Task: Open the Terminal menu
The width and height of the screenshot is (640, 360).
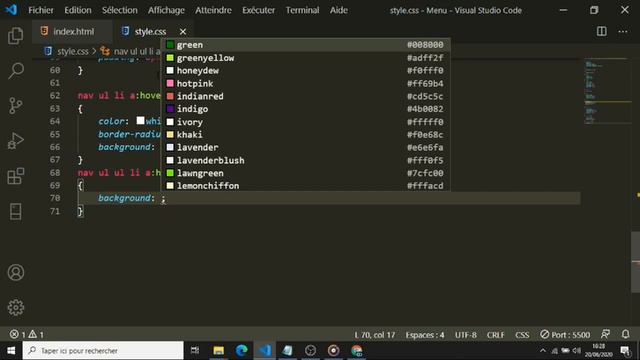Action: click(302, 10)
